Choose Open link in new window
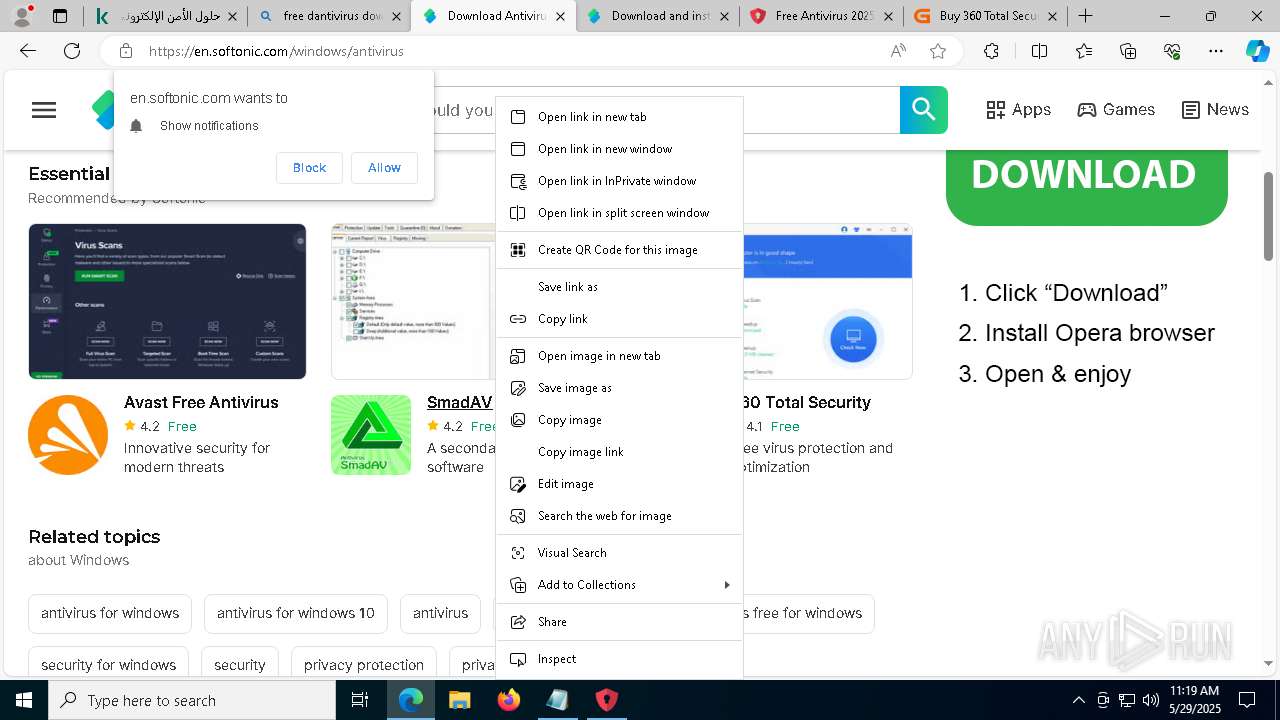 coord(620,149)
